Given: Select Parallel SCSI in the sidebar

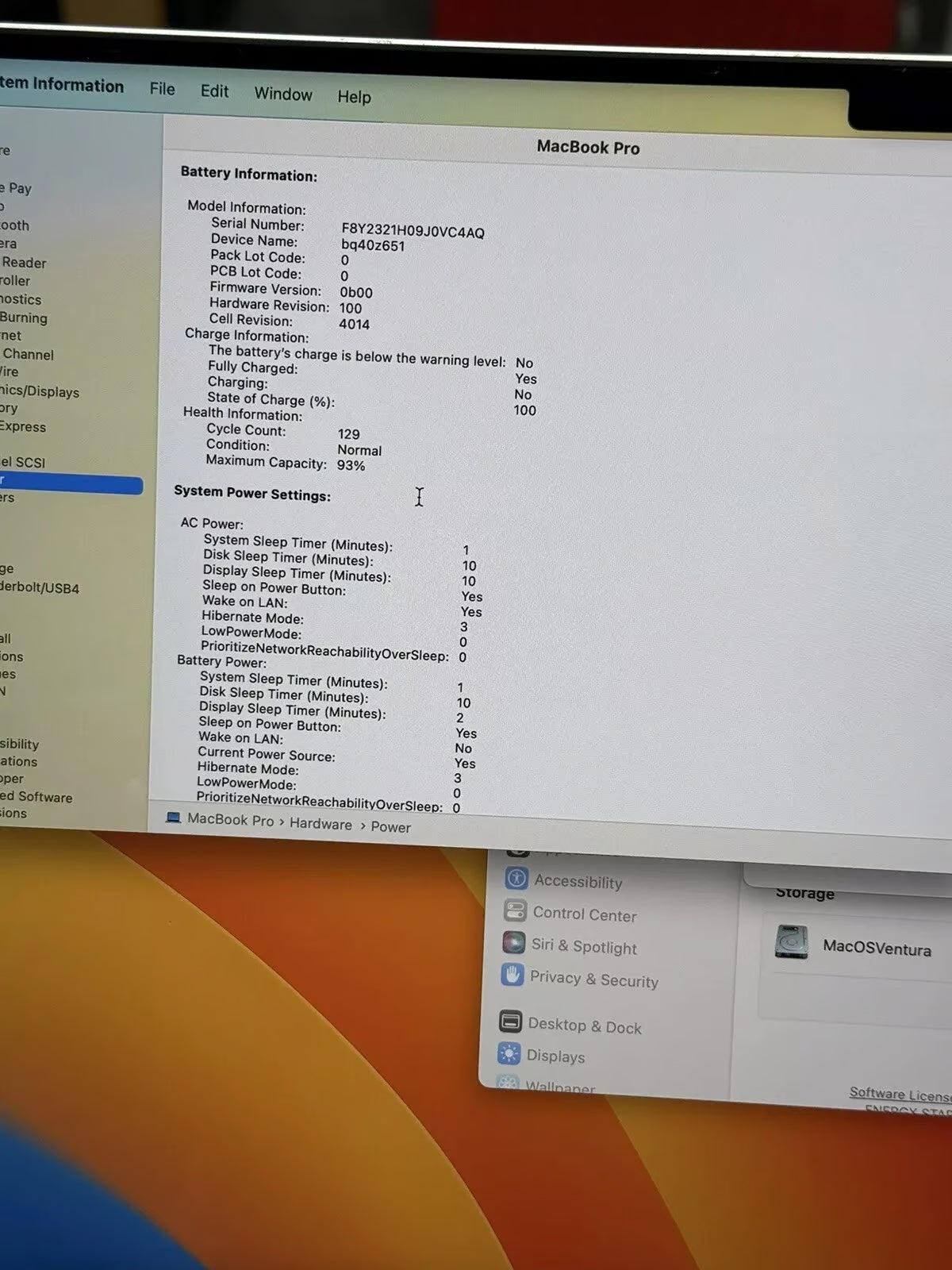Looking at the screenshot, I should tap(23, 461).
